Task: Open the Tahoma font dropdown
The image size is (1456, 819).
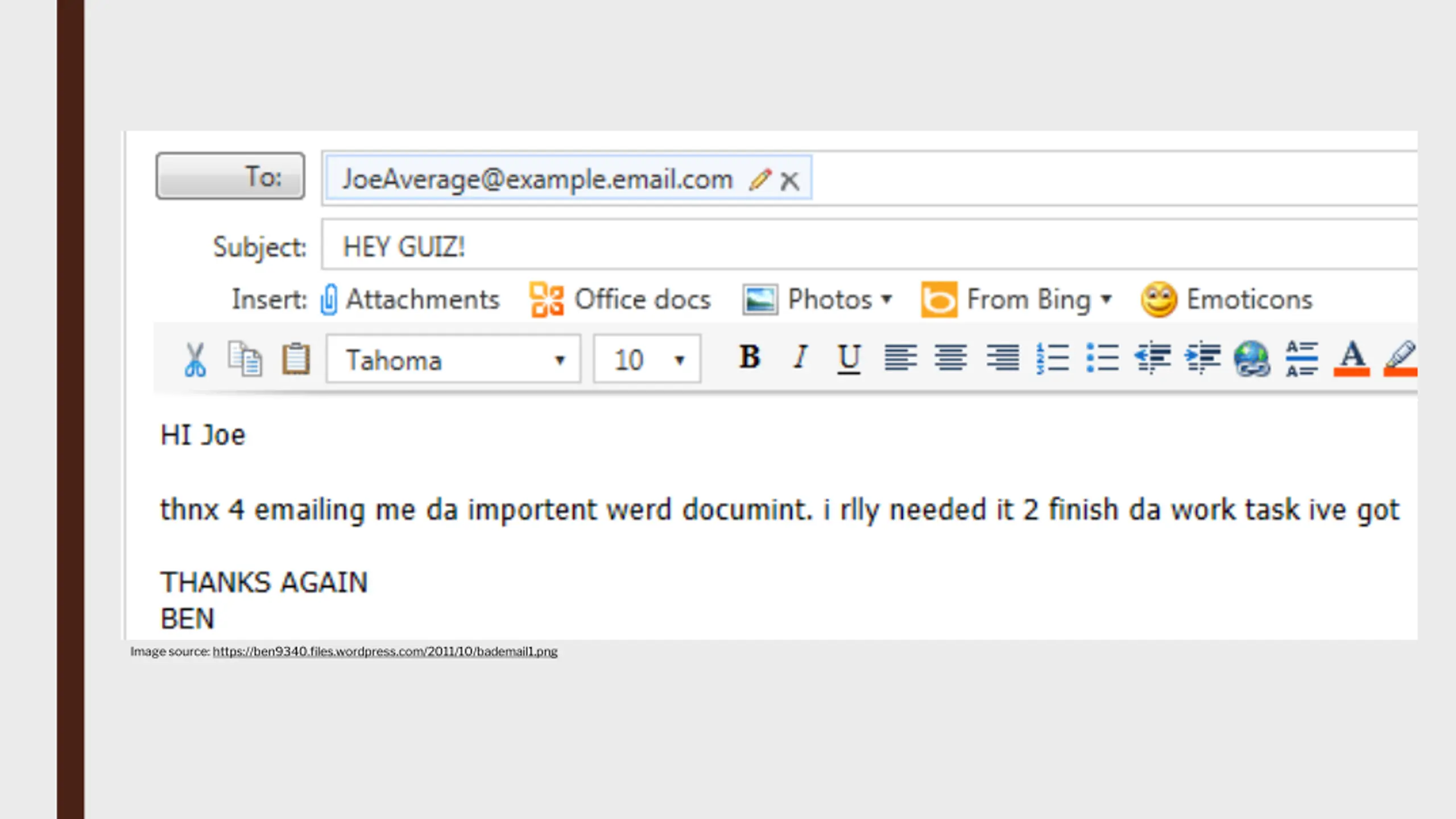Action: [x=453, y=359]
